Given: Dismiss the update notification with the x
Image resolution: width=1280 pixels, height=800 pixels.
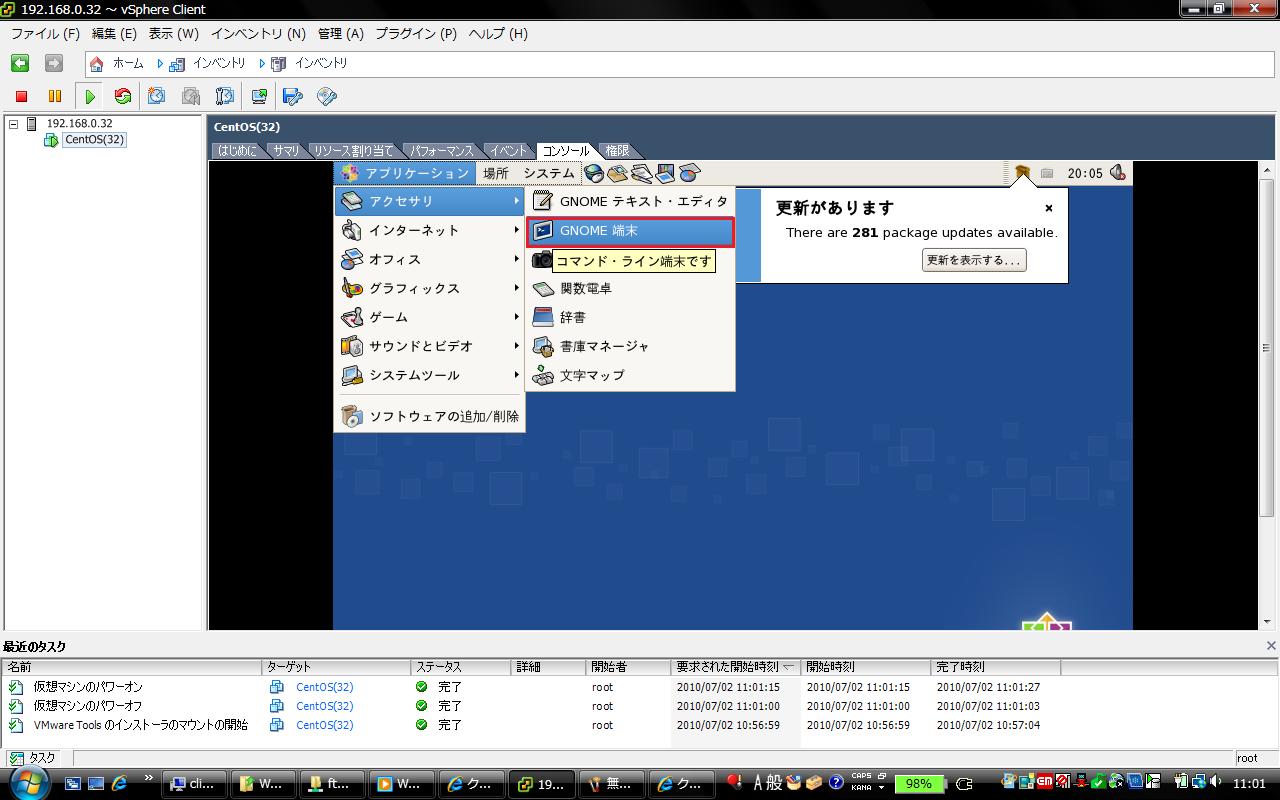Looking at the screenshot, I should 1049,208.
